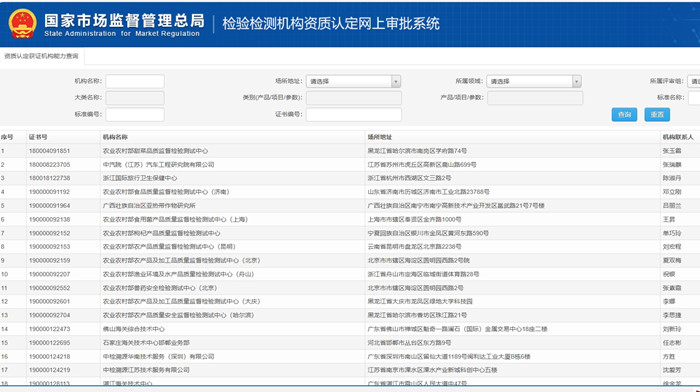The image size is (700, 392).
Task: Click the 序号 column header
Action: [x=7, y=137]
